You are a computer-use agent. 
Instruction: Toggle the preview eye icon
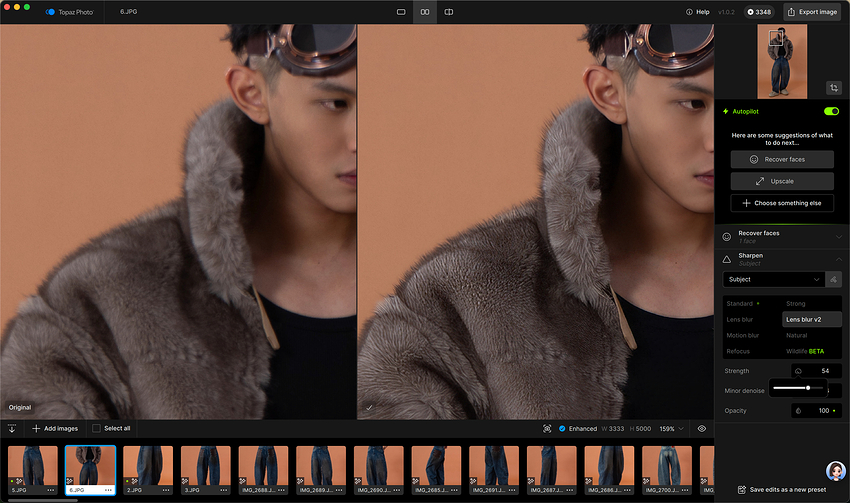(702, 428)
